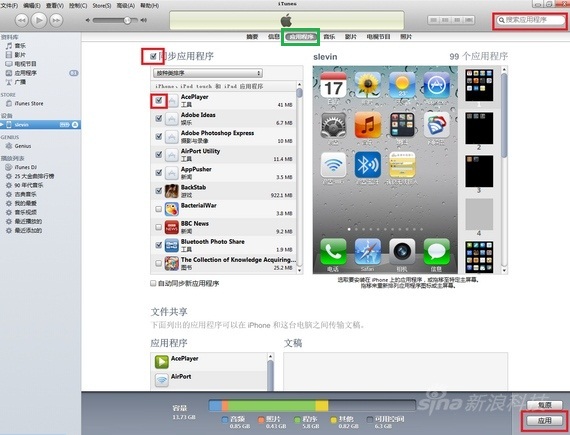Viewport: 570px width, 435px height.
Task: Click the BBC News app icon in list
Action: point(172,227)
